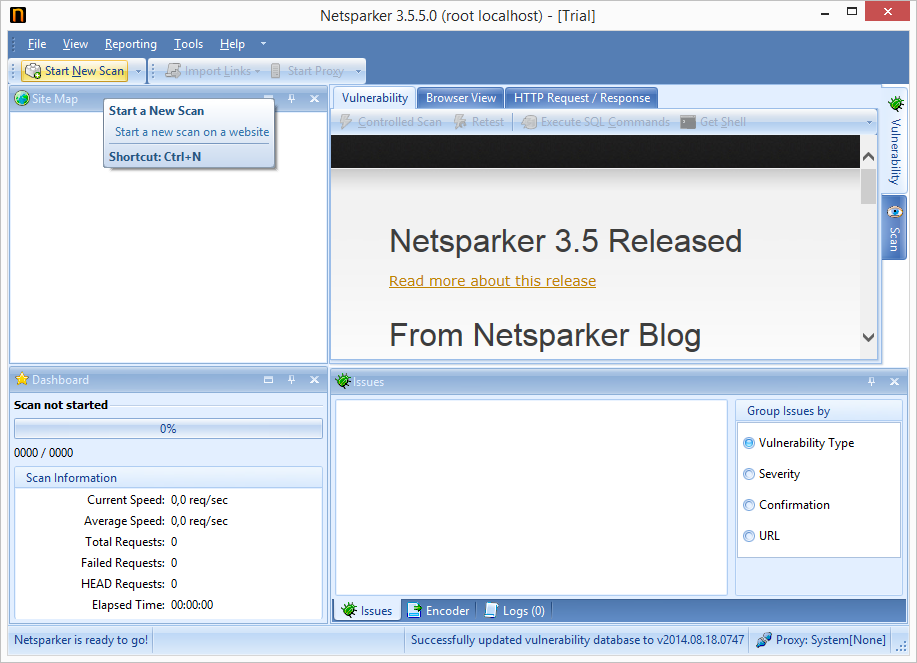Image resolution: width=917 pixels, height=663 pixels.
Task: Click the Dashboard star icon
Action: 22,379
